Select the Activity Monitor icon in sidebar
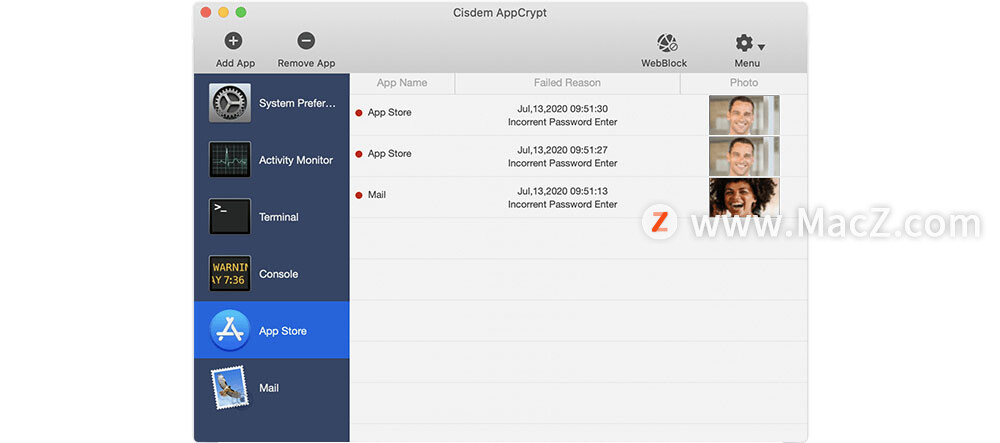The height and width of the screenshot is (443, 1000). pyautogui.click(x=230, y=159)
